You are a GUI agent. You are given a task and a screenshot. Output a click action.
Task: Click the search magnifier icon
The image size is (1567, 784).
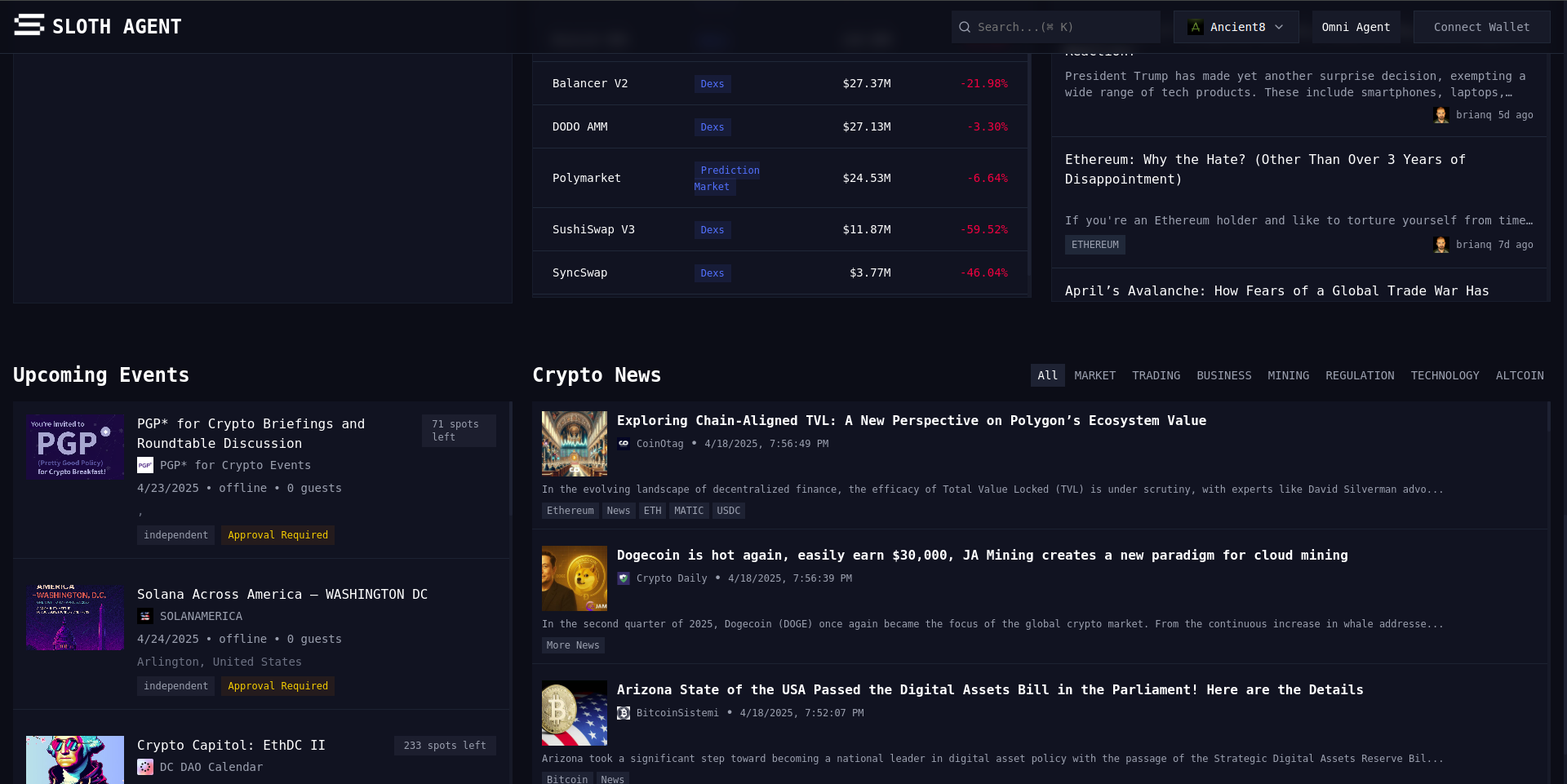pos(965,27)
